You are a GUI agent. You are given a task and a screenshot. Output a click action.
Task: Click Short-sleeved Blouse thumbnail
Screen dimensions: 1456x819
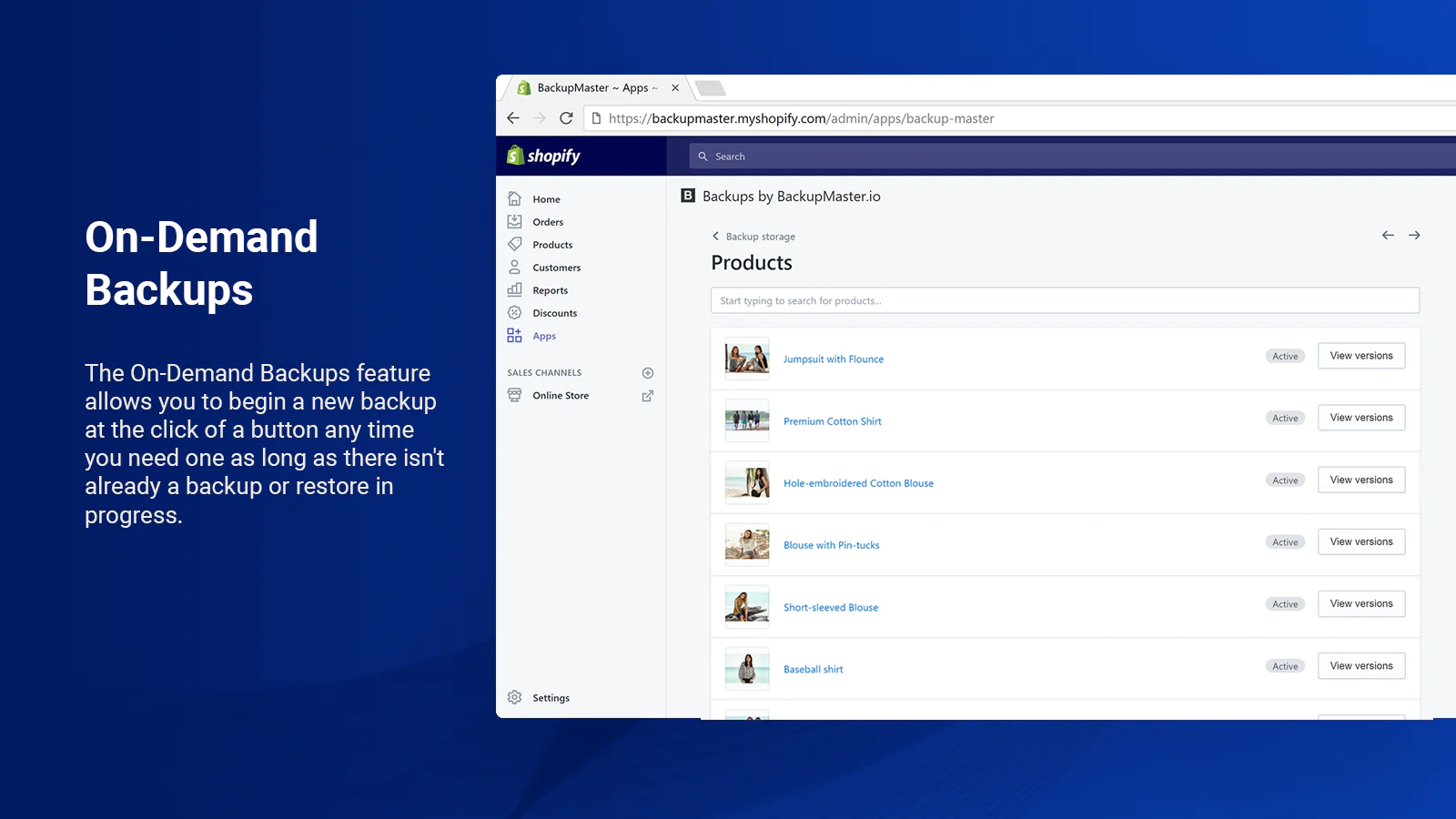pos(747,606)
